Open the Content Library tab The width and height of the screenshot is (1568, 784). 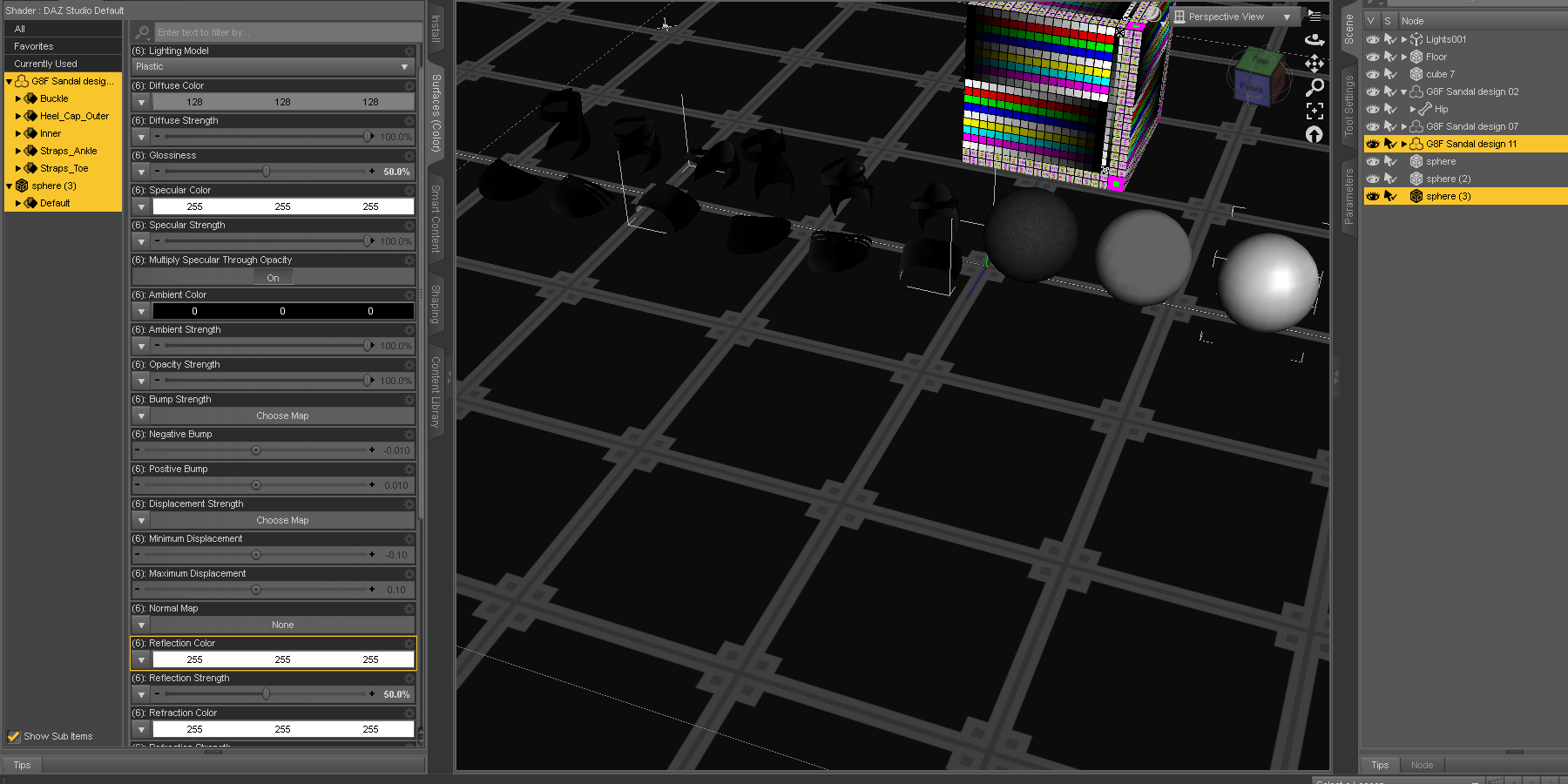(x=436, y=392)
